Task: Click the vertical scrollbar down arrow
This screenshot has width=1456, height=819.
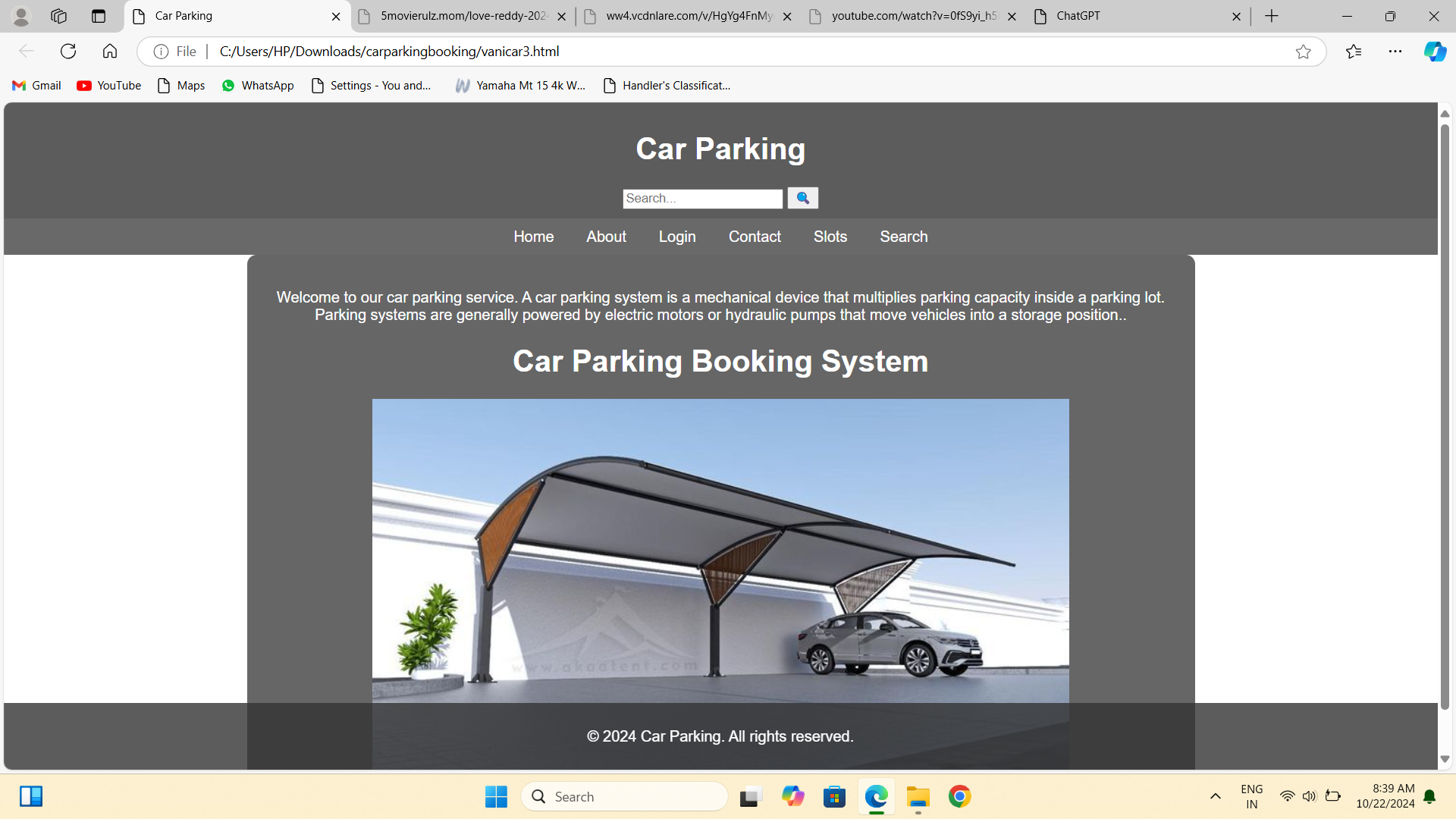Action: coord(1445,759)
